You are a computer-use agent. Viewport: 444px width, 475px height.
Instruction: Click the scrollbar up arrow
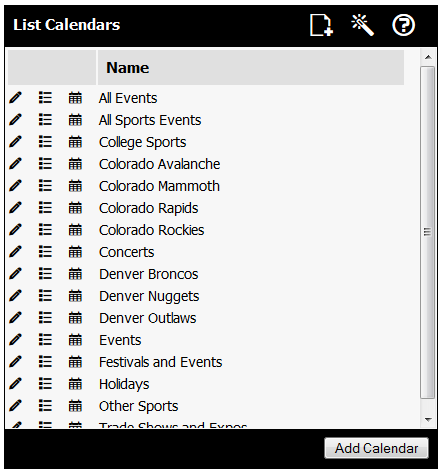tap(428, 57)
